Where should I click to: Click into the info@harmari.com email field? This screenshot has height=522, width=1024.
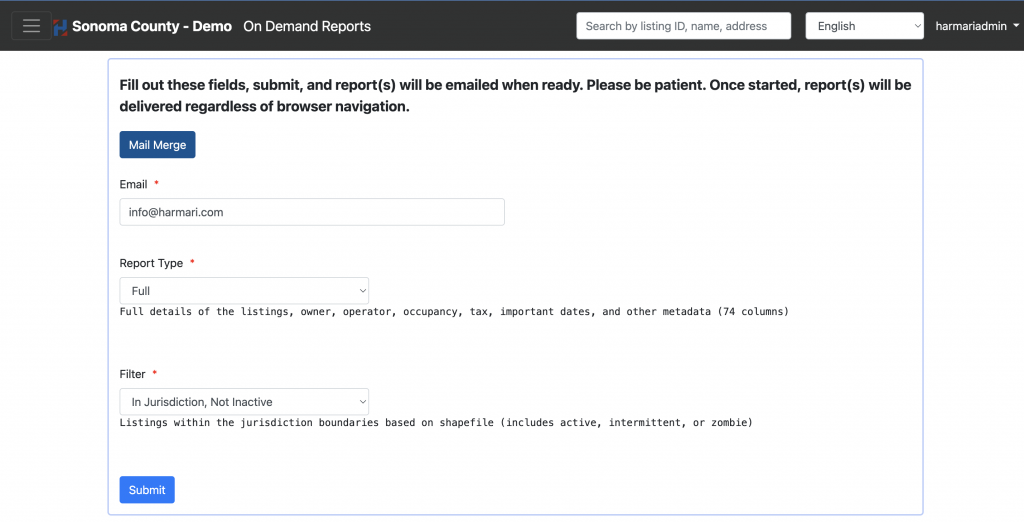[312, 212]
